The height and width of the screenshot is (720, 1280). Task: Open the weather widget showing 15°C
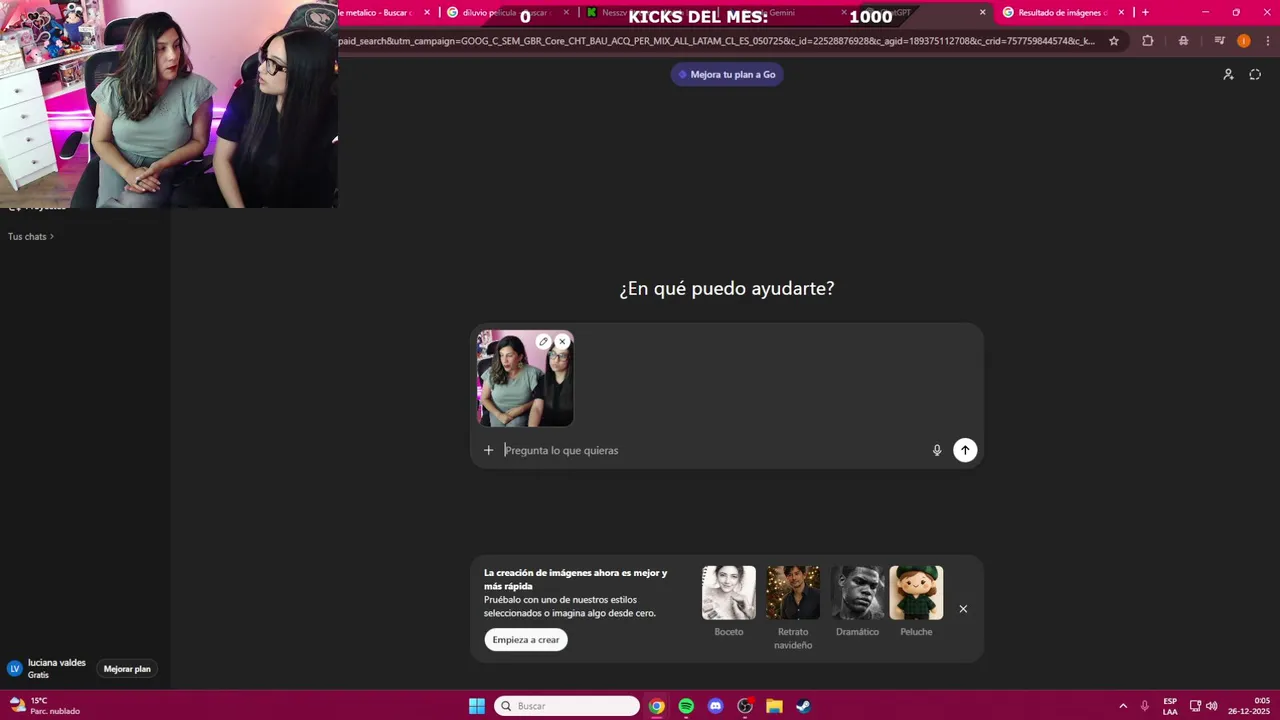click(45, 706)
